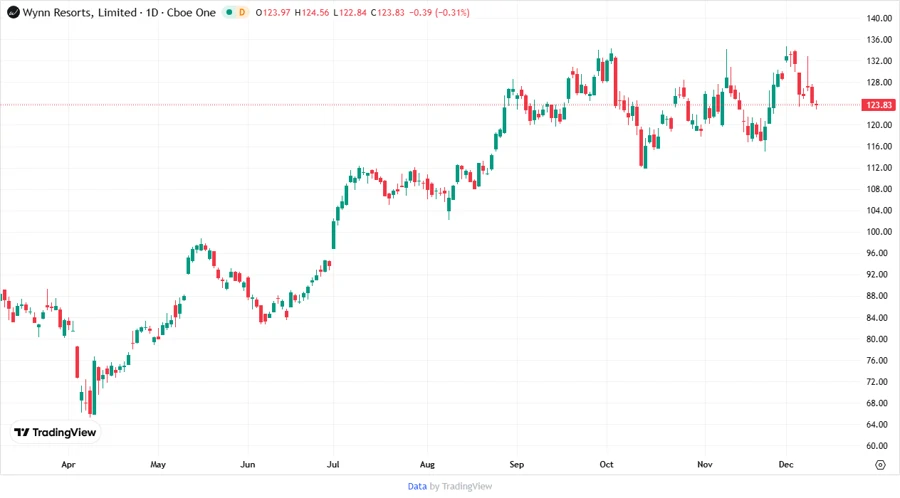Click the high value H124.56
Image resolution: width=900 pixels, height=498 pixels.
[x=312, y=12]
